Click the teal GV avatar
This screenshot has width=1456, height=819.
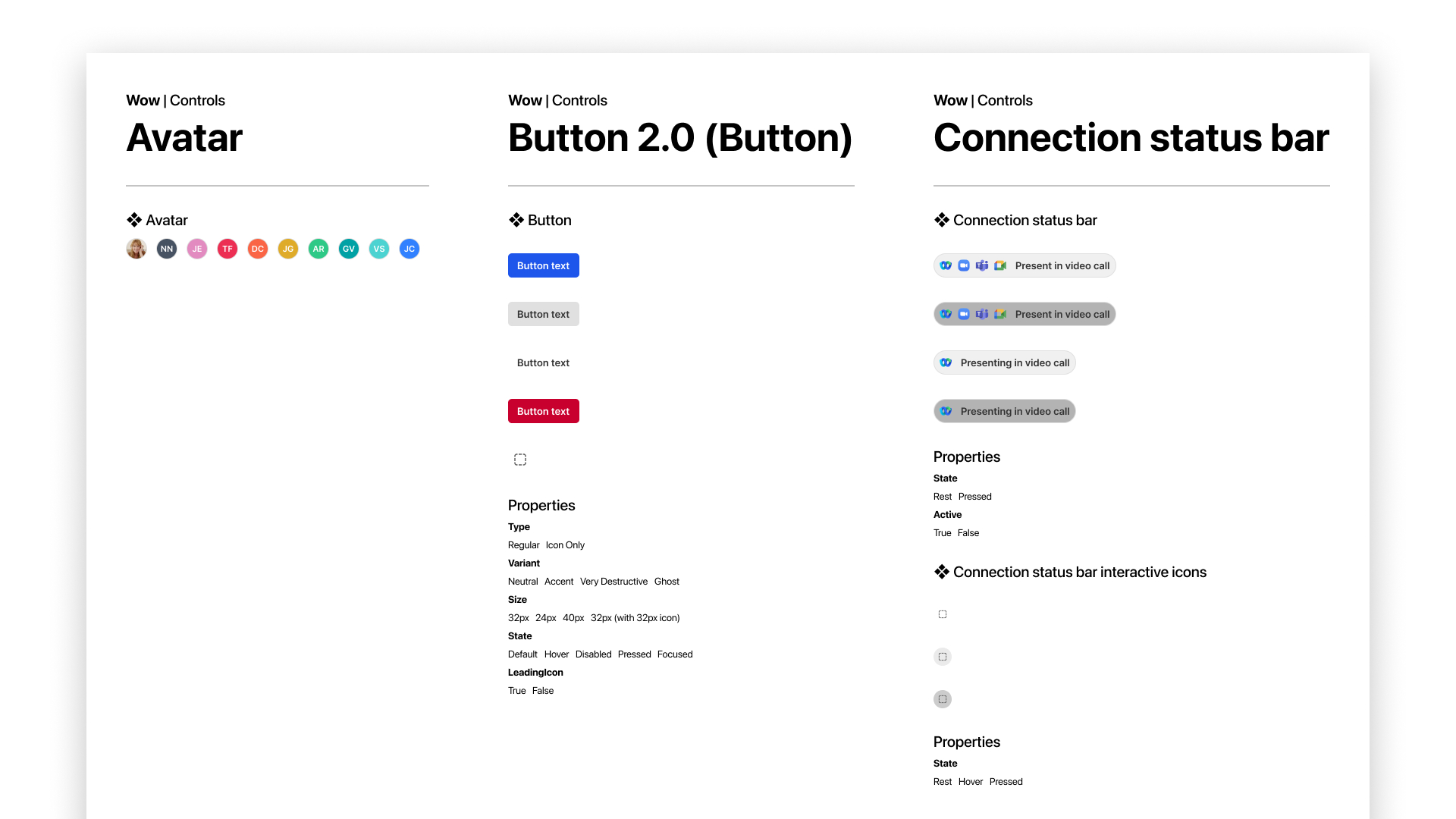coord(349,249)
